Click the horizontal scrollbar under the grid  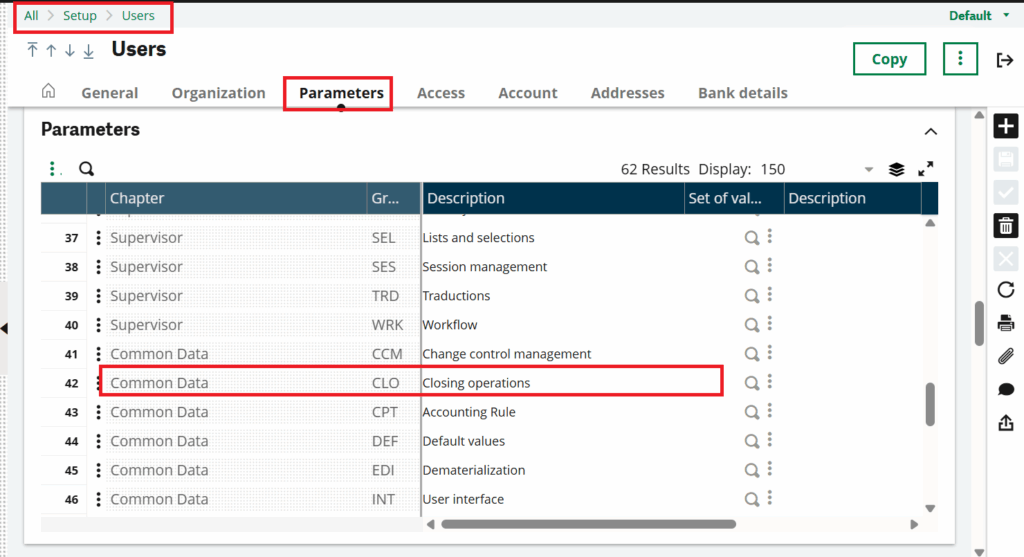(x=588, y=524)
